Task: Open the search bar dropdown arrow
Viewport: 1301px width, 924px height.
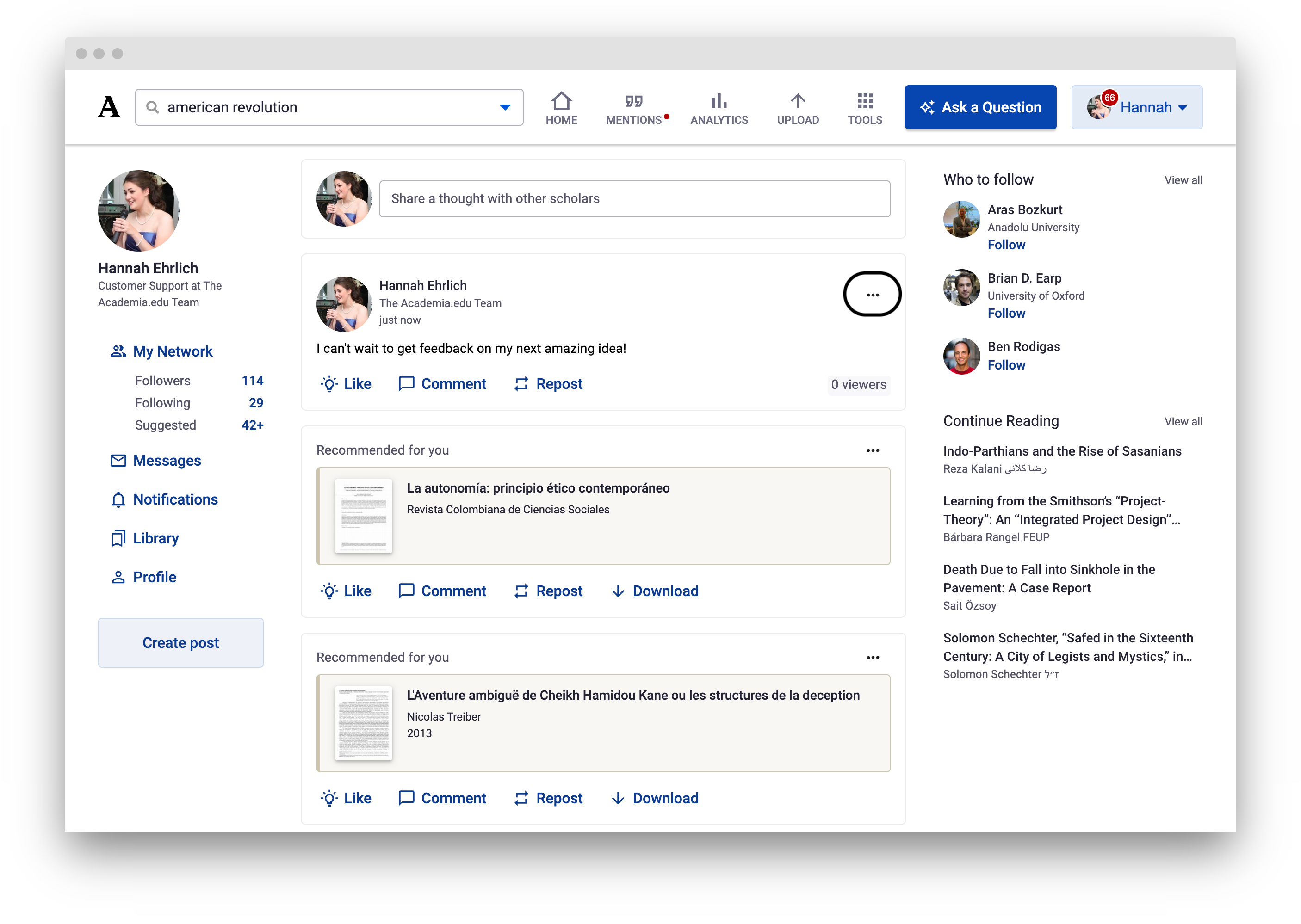Action: click(x=505, y=107)
